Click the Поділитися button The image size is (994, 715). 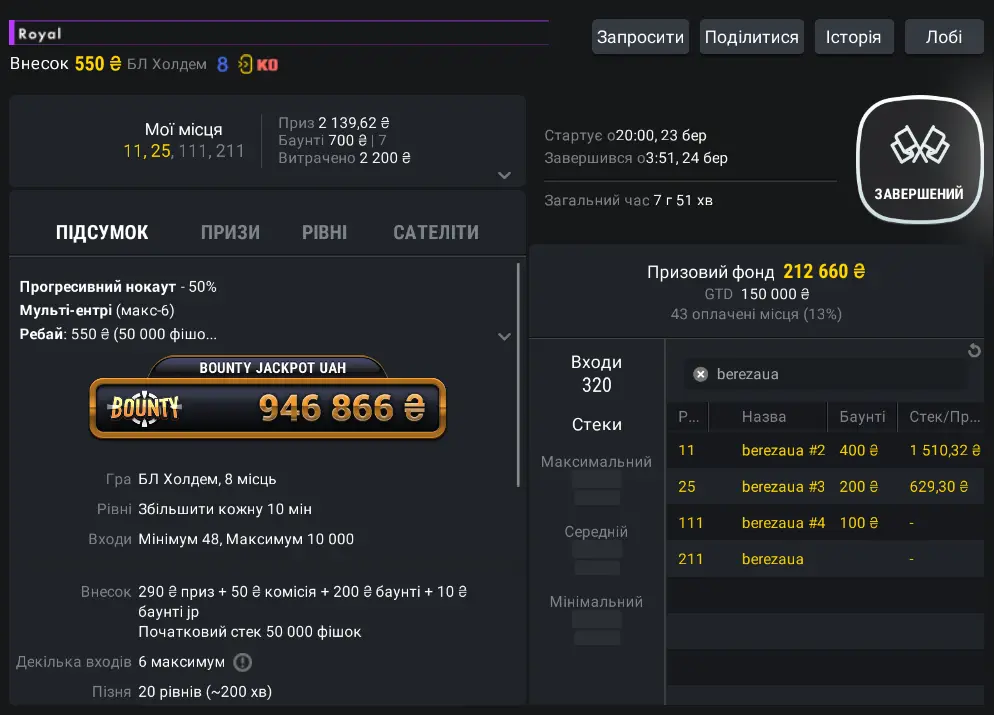pos(751,37)
